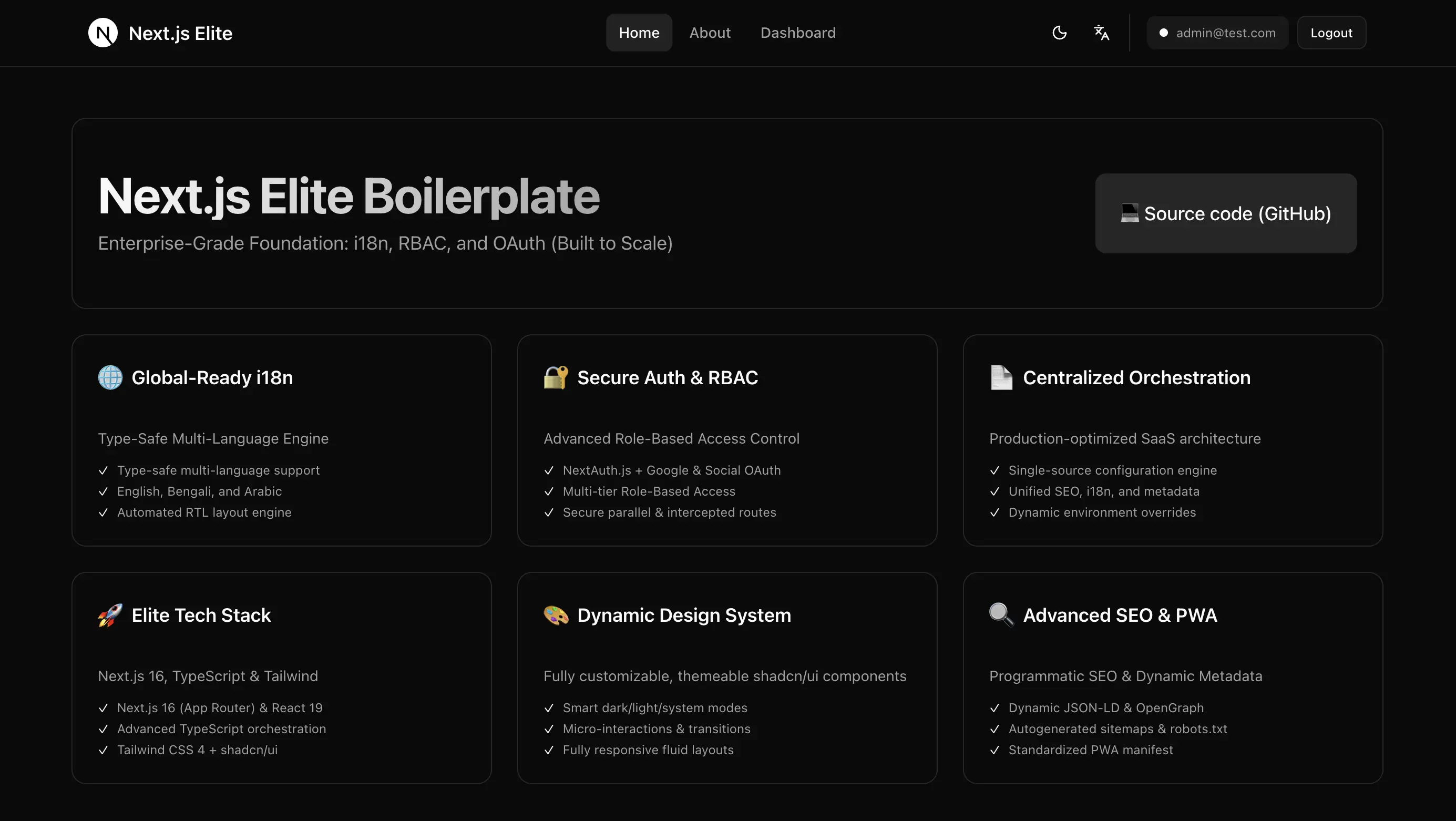Expand the language picker next to theme toggle
The image size is (1456, 821).
click(1101, 32)
